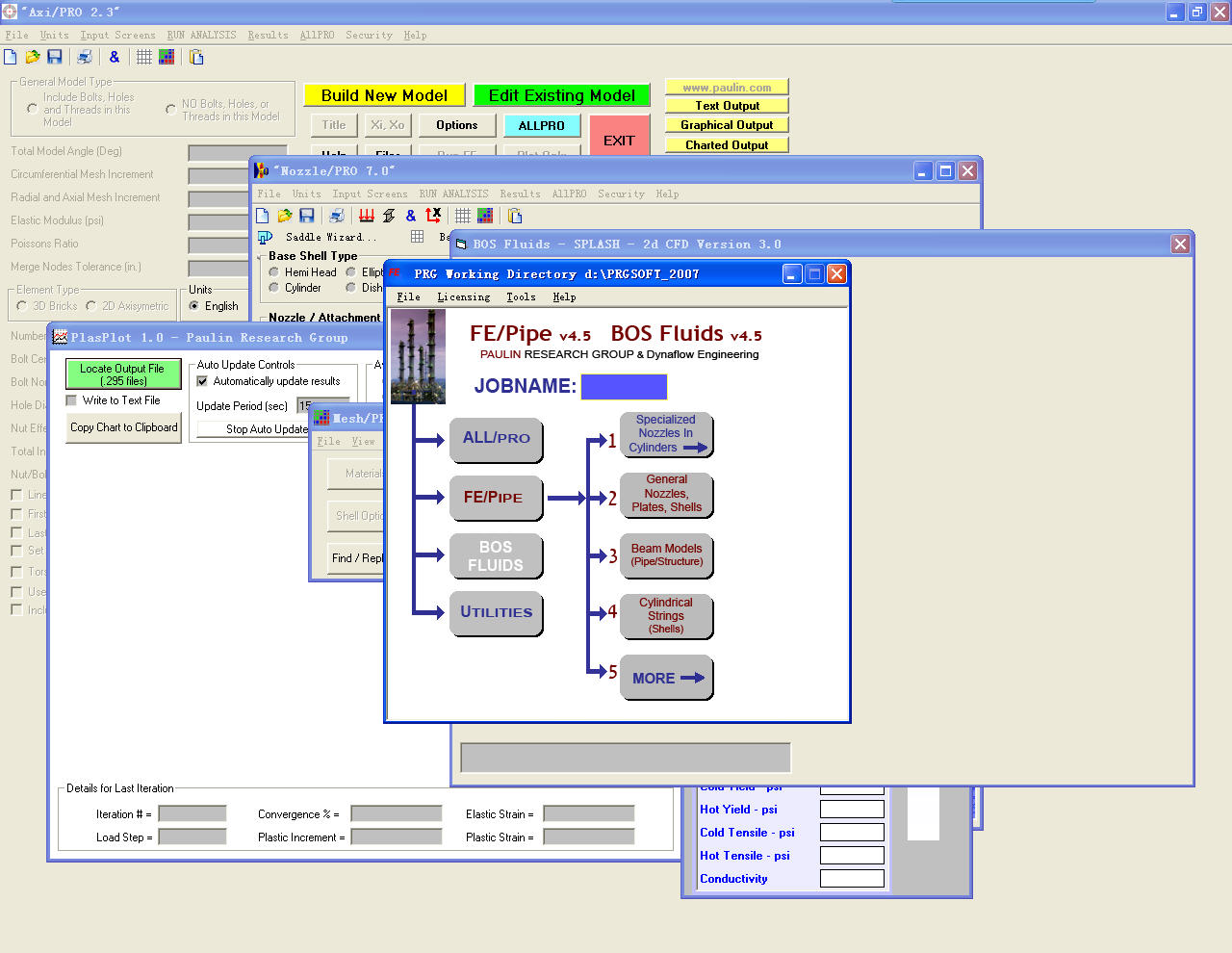
Task: Click the ampersand icon in Axi/PRO toolbar
Action: click(115, 57)
